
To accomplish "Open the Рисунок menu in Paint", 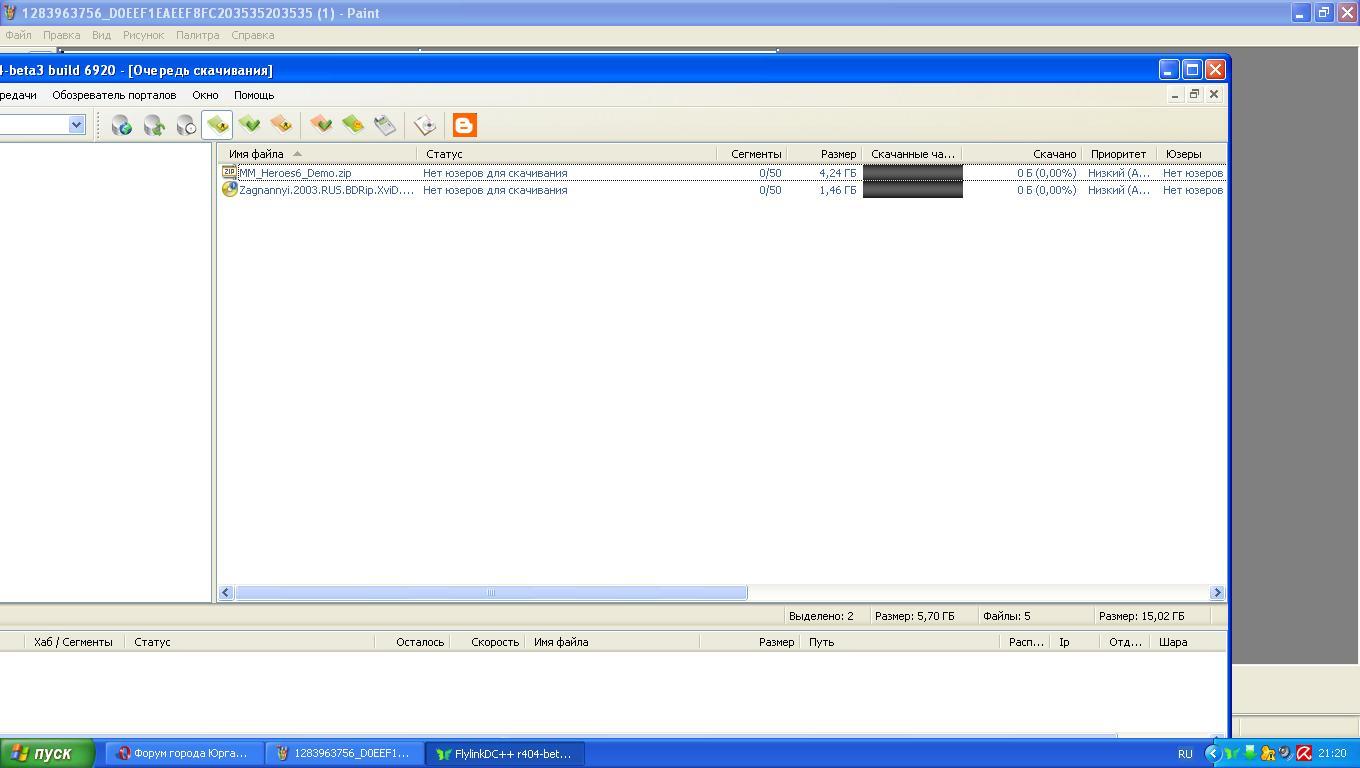I will (143, 35).
